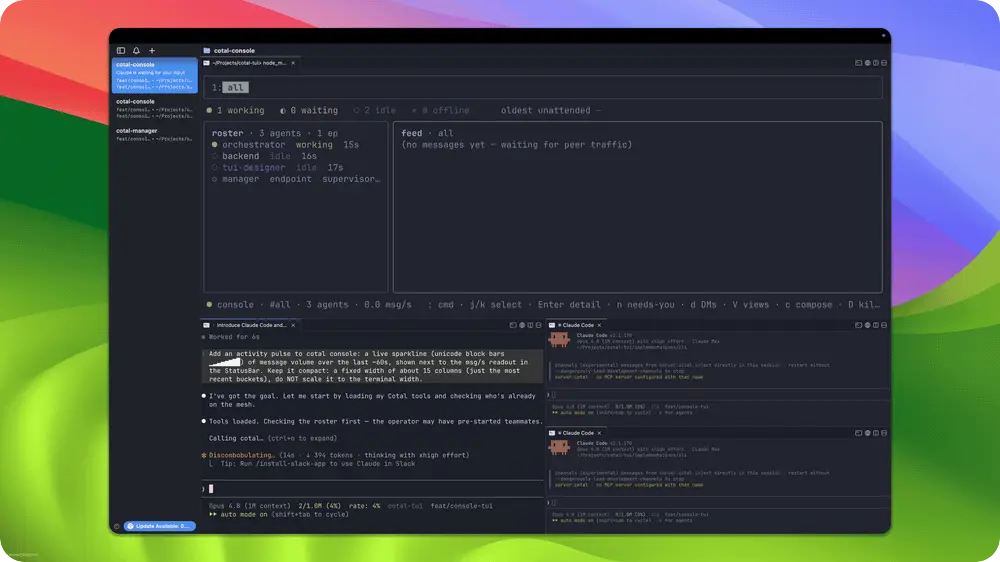The width and height of the screenshot is (1000, 562).
Task: Open new terminal in the node_m pane
Action: coord(858,63)
